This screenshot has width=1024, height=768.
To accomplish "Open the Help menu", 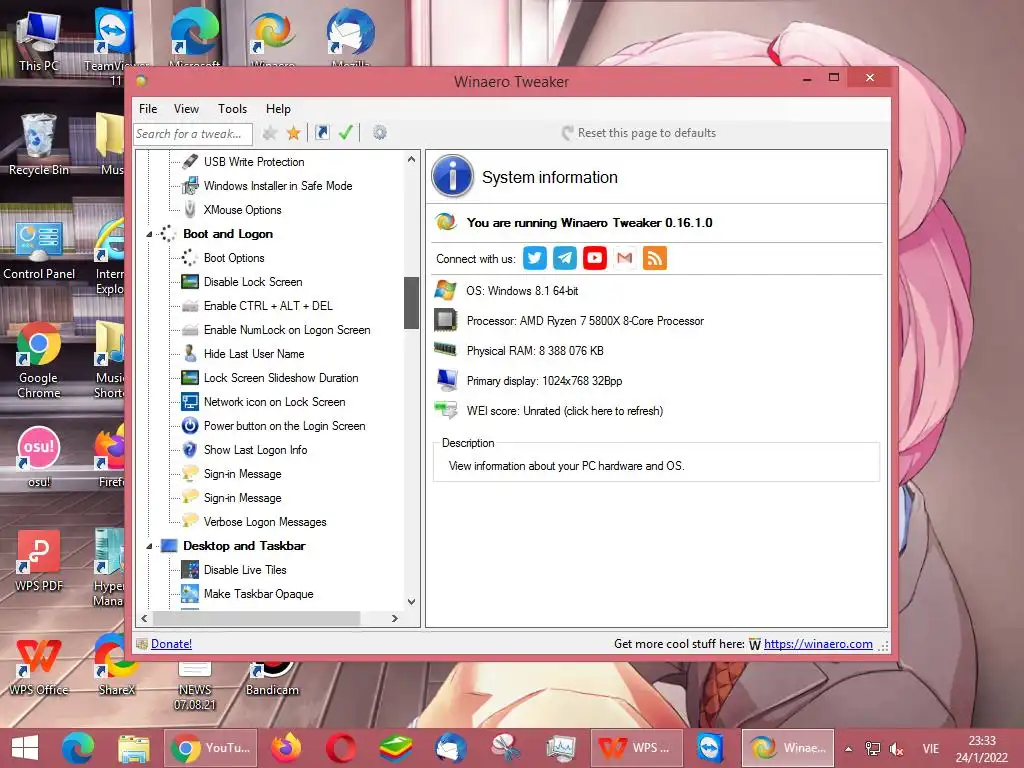I will pos(278,108).
